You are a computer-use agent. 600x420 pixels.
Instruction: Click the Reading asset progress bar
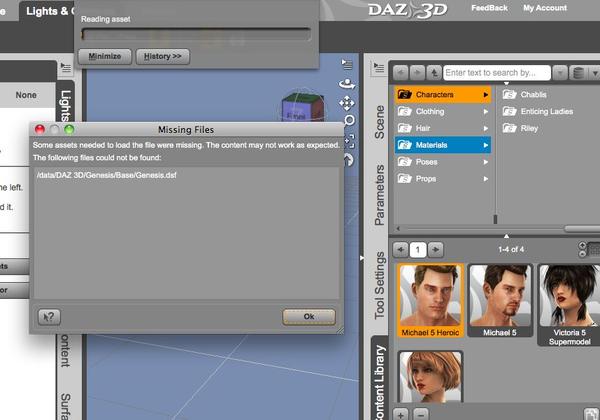[x=196, y=34]
